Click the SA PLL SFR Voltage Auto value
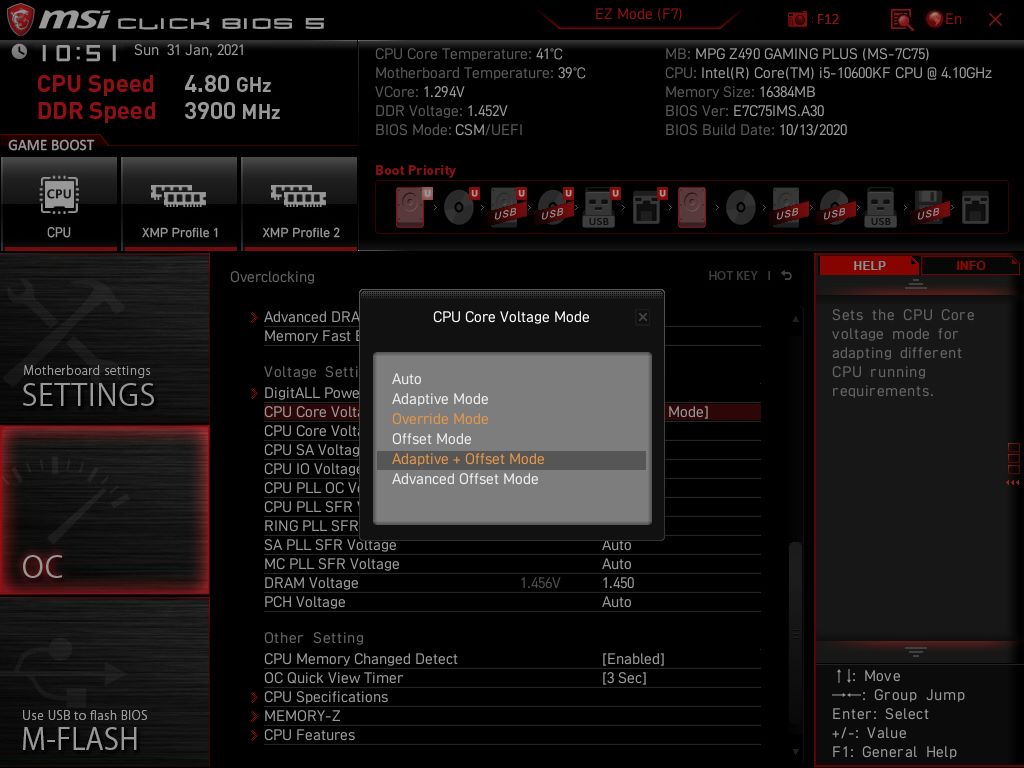Image resolution: width=1024 pixels, height=768 pixels. tap(616, 545)
